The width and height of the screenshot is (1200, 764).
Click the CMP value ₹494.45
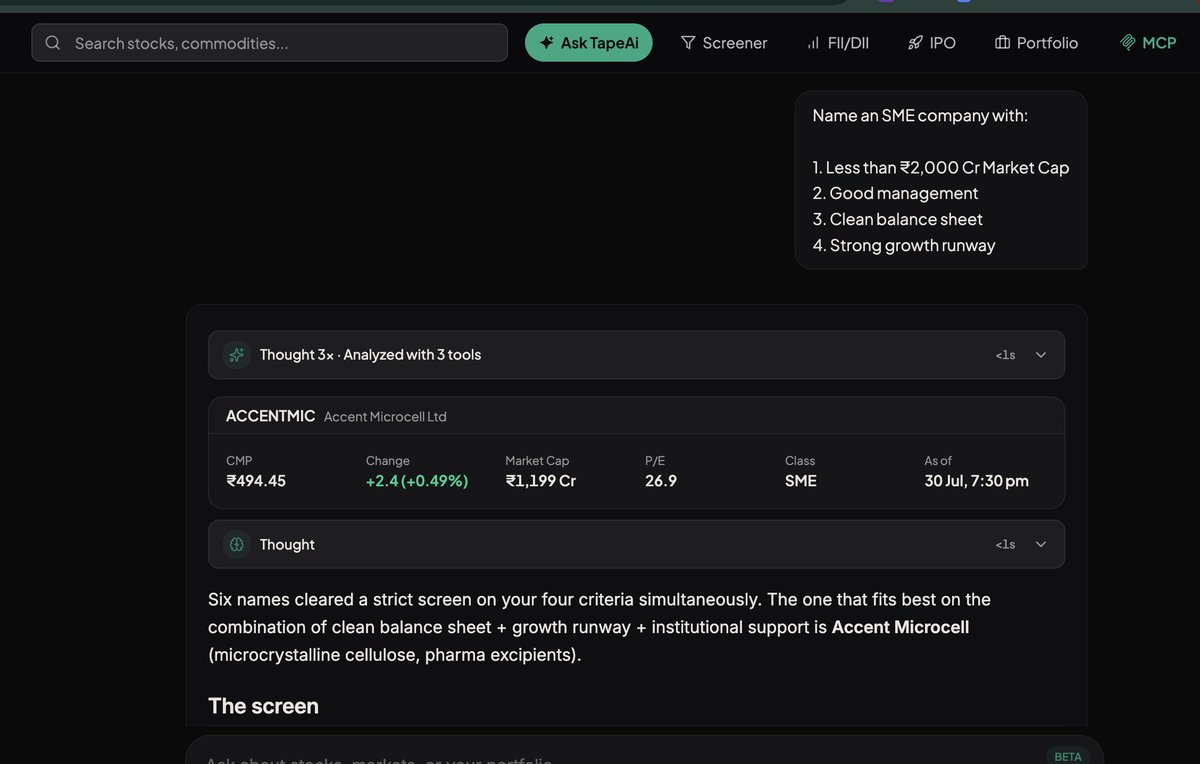pos(256,481)
